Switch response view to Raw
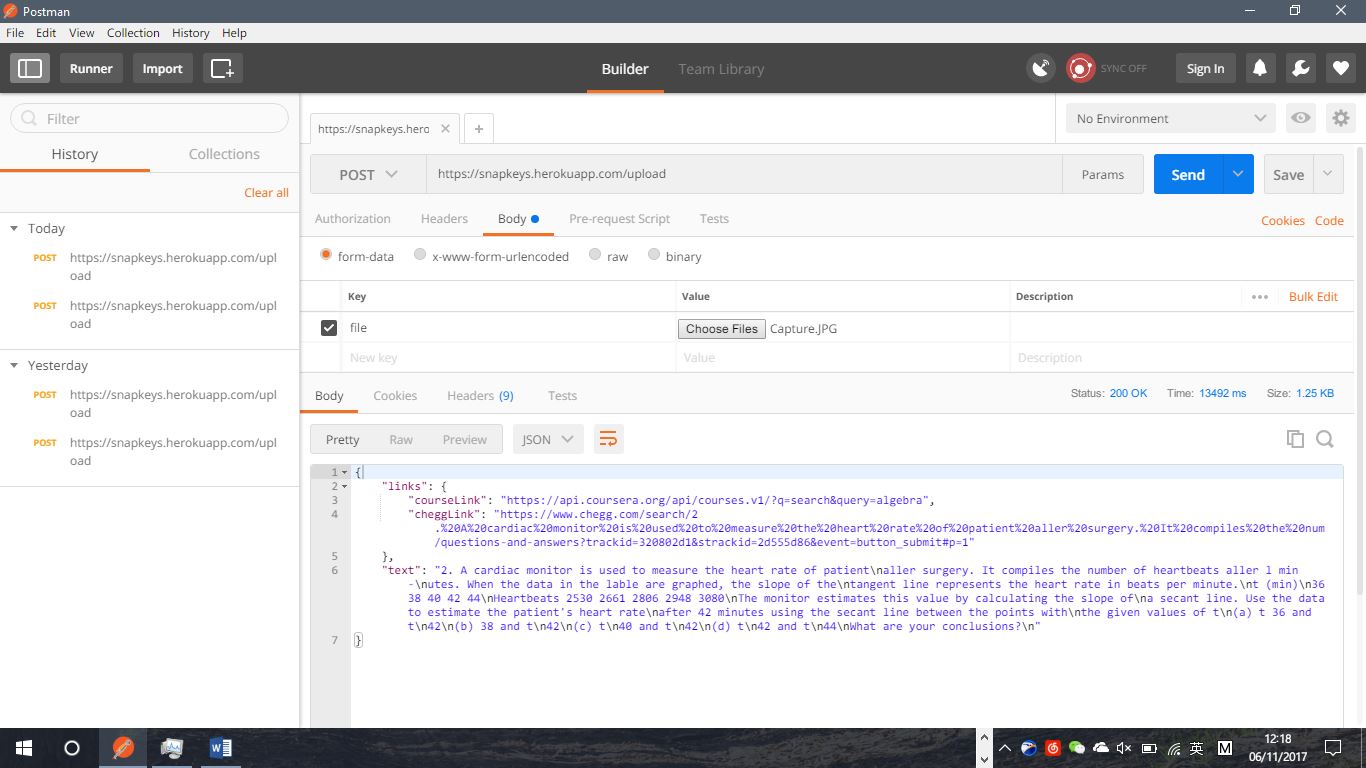The height and width of the screenshot is (768, 1366). [400, 439]
